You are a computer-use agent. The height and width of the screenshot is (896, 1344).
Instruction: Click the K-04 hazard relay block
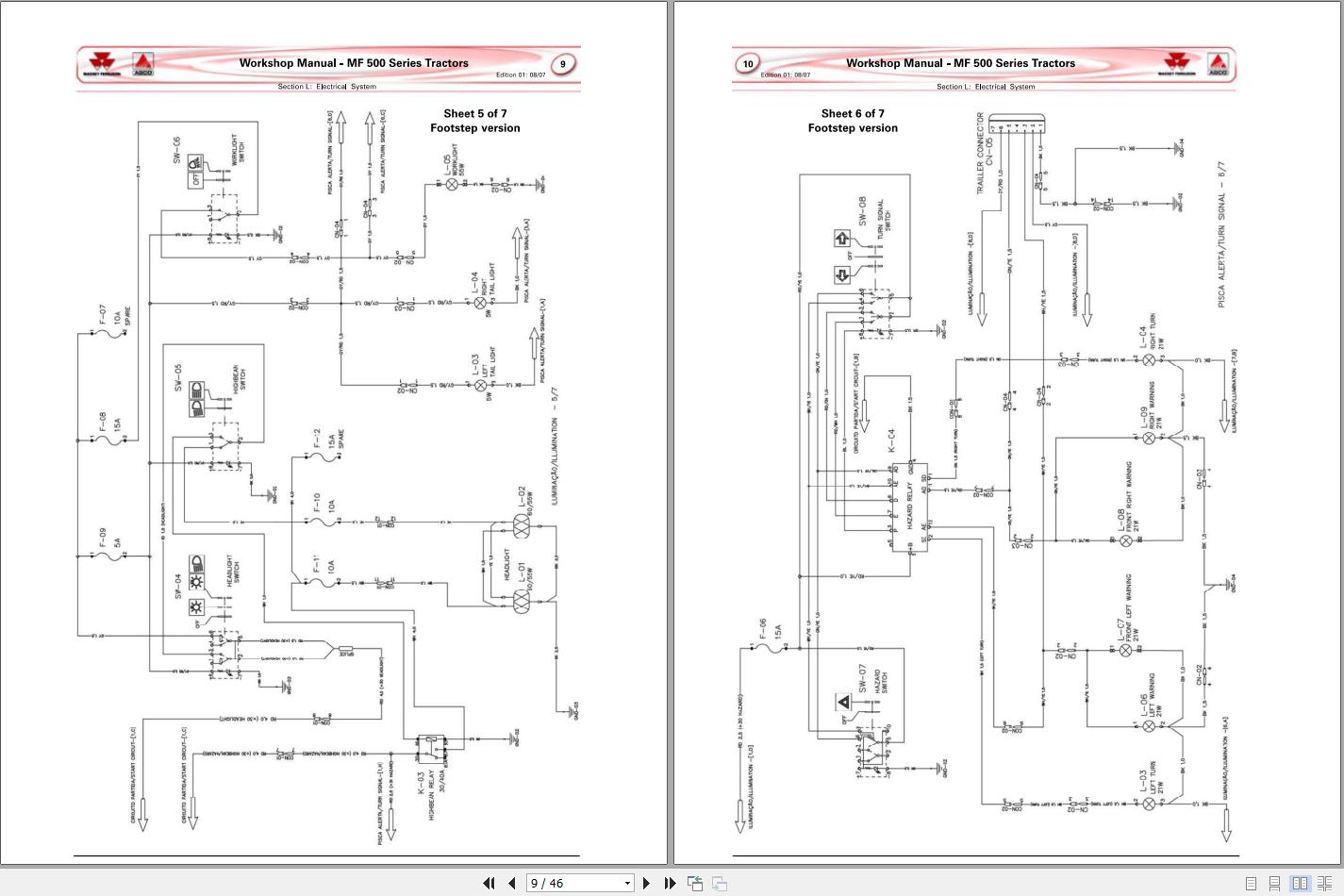(x=910, y=506)
